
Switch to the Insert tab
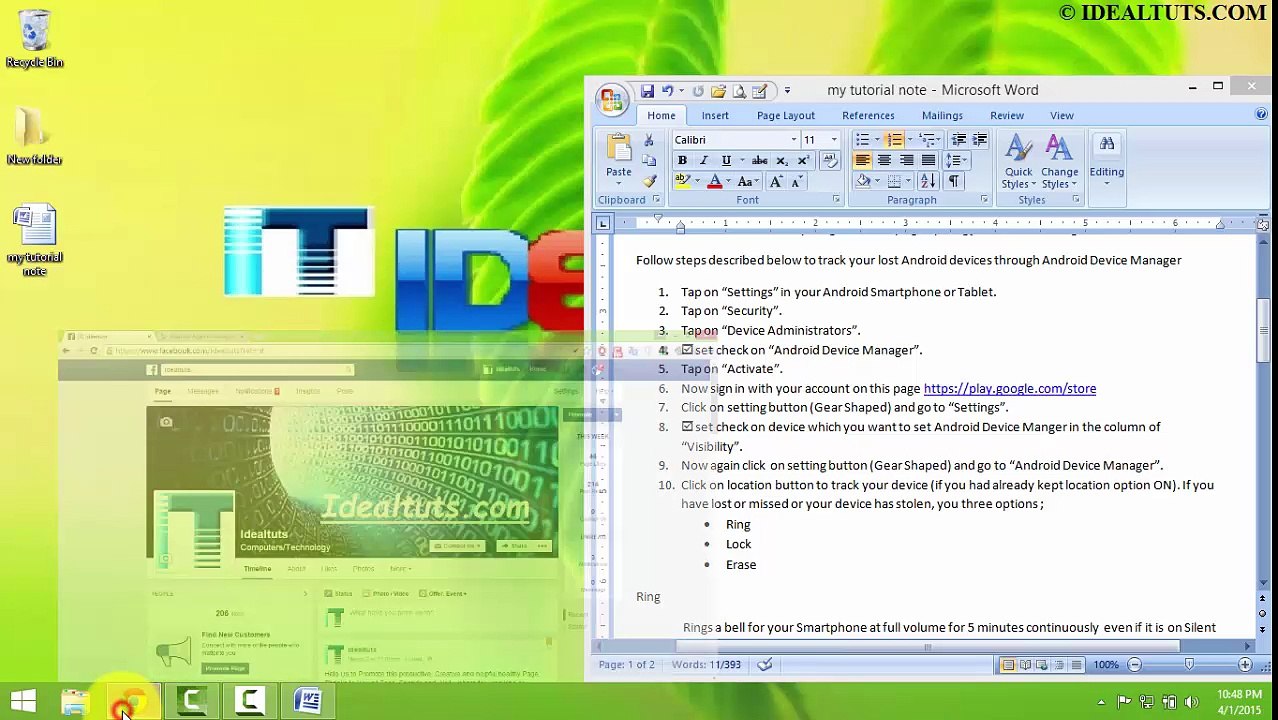pos(715,116)
